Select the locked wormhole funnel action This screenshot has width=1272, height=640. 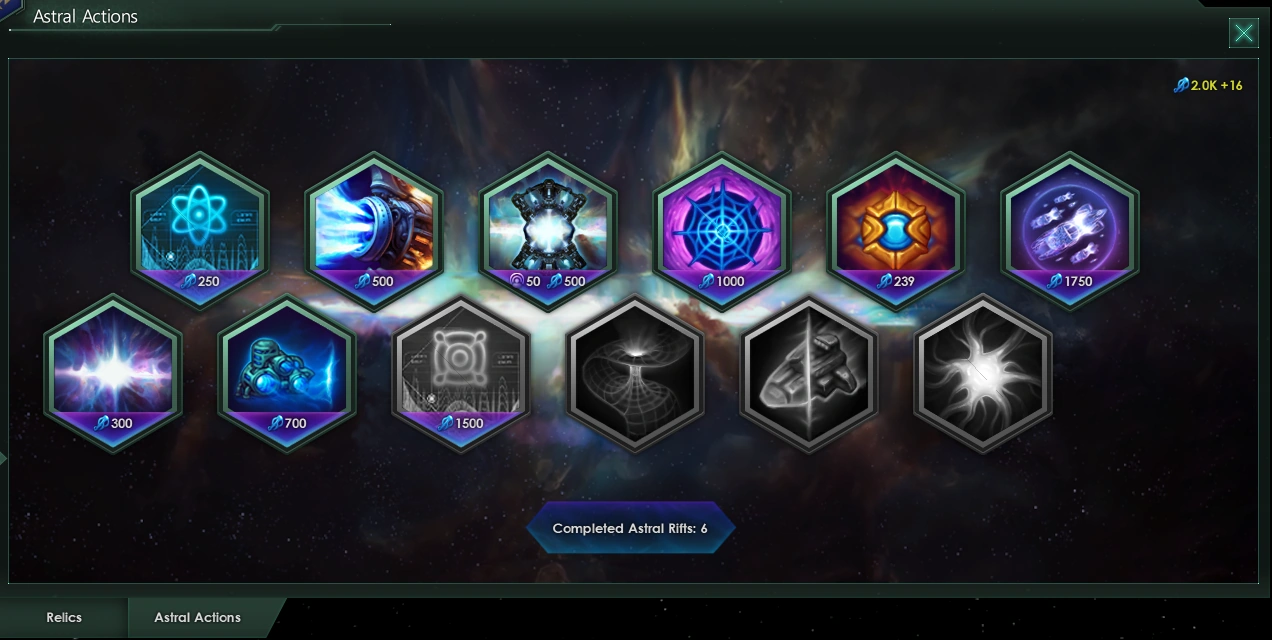(x=635, y=373)
